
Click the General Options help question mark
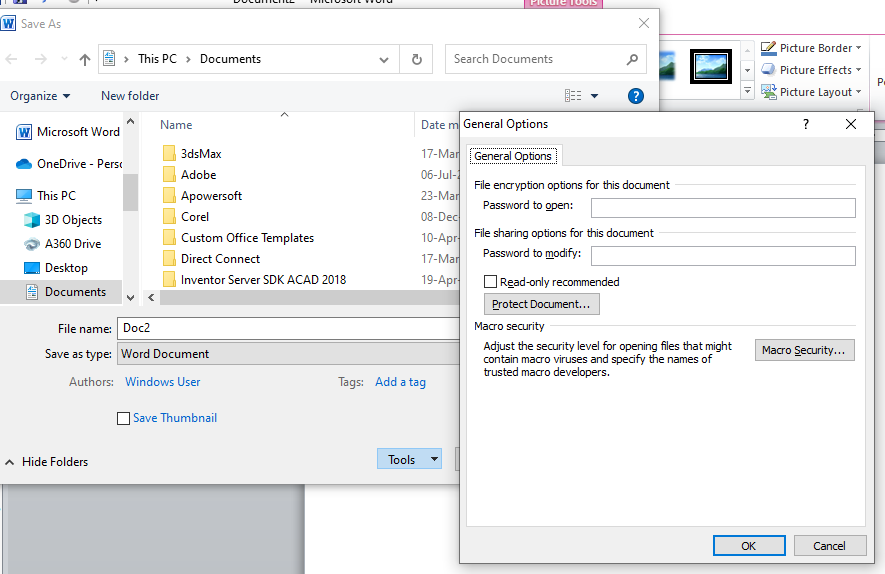(x=806, y=124)
